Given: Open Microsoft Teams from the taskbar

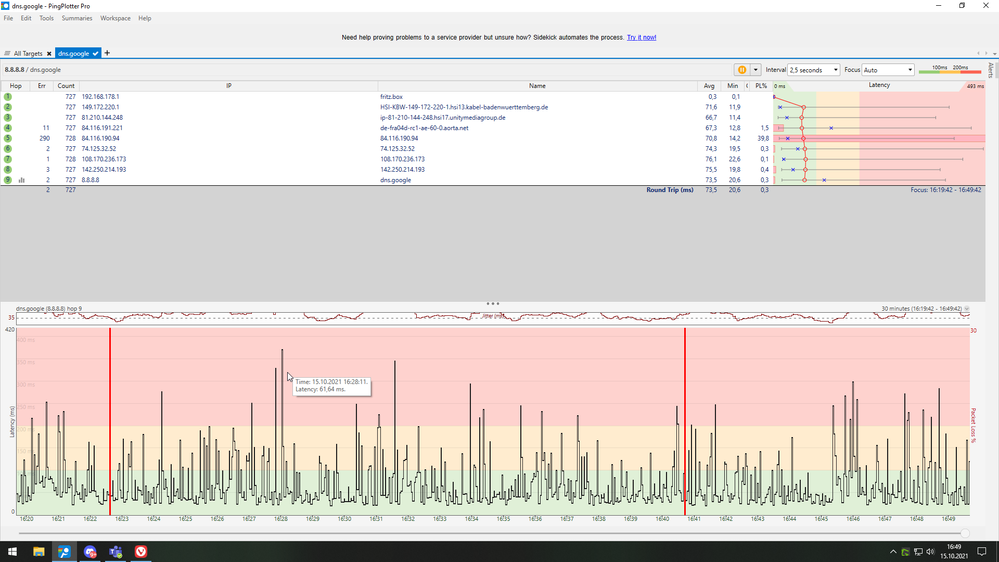Looking at the screenshot, I should click(116, 551).
